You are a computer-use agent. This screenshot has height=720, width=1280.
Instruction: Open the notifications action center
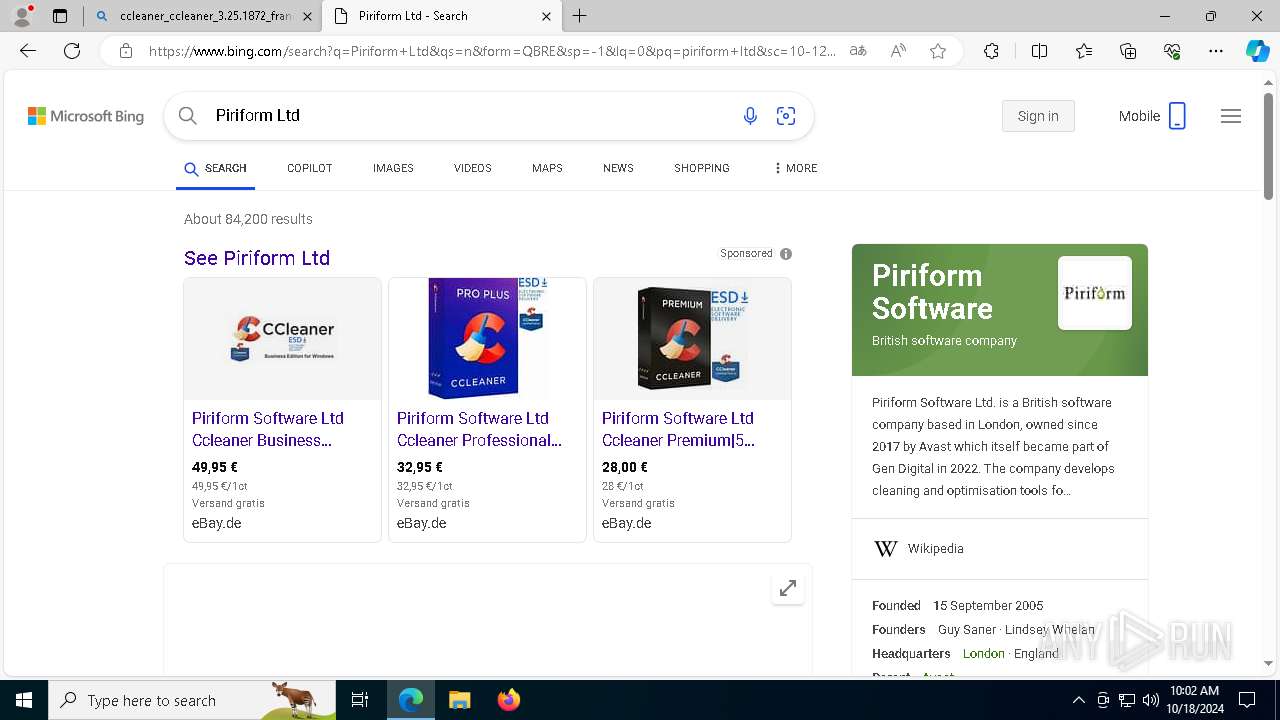[x=1247, y=700]
